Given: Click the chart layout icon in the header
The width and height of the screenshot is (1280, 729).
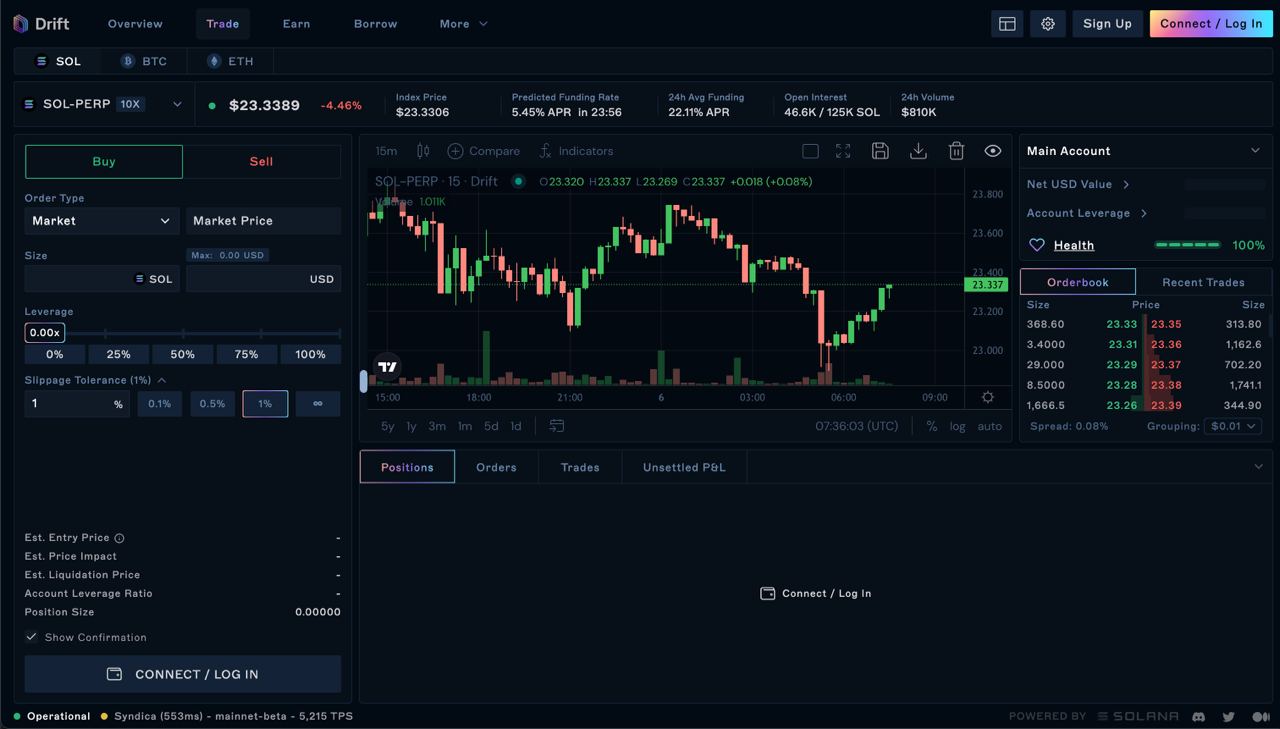Looking at the screenshot, I should click(x=1007, y=24).
